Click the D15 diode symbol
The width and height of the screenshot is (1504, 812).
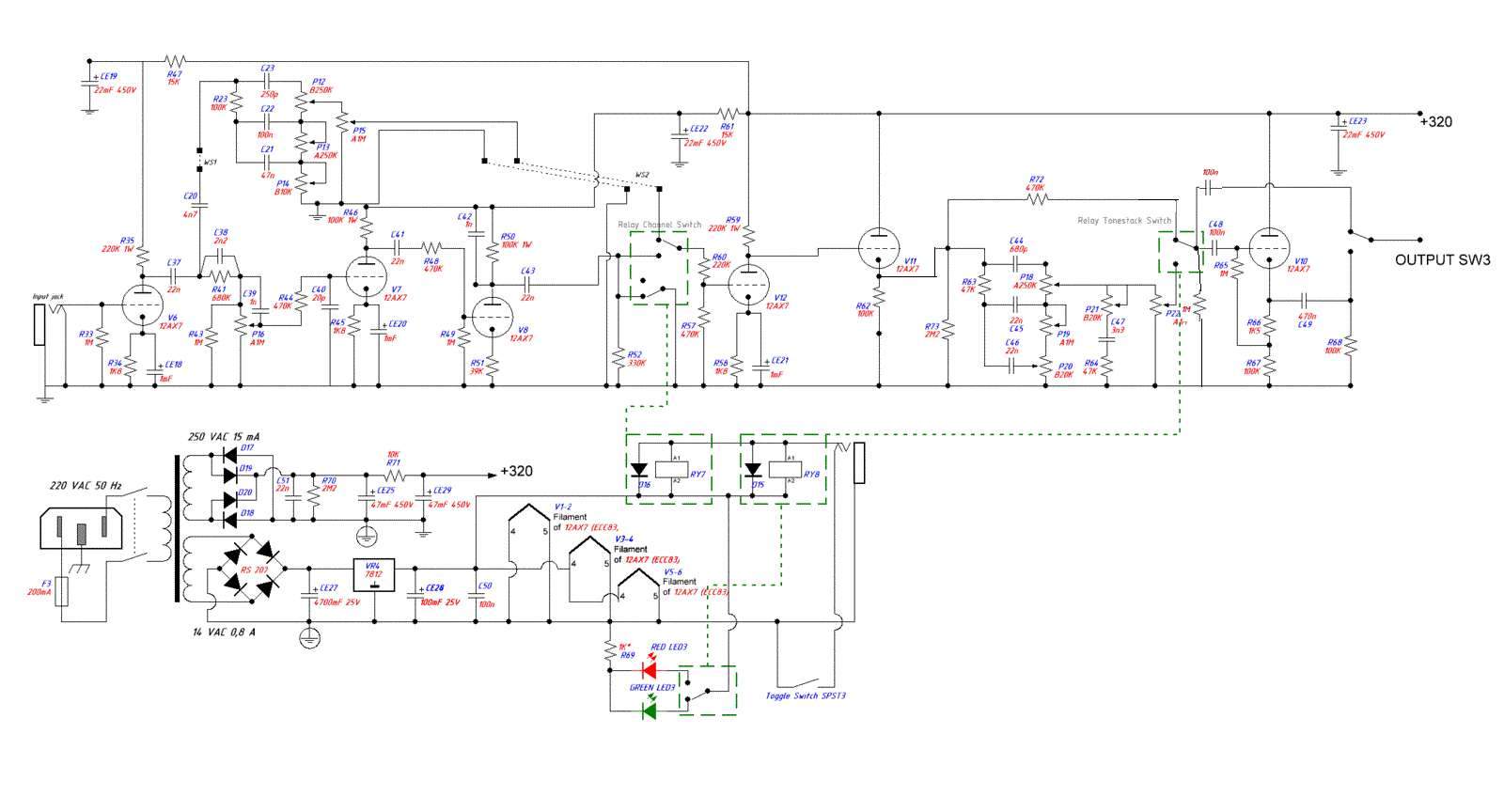tap(752, 470)
